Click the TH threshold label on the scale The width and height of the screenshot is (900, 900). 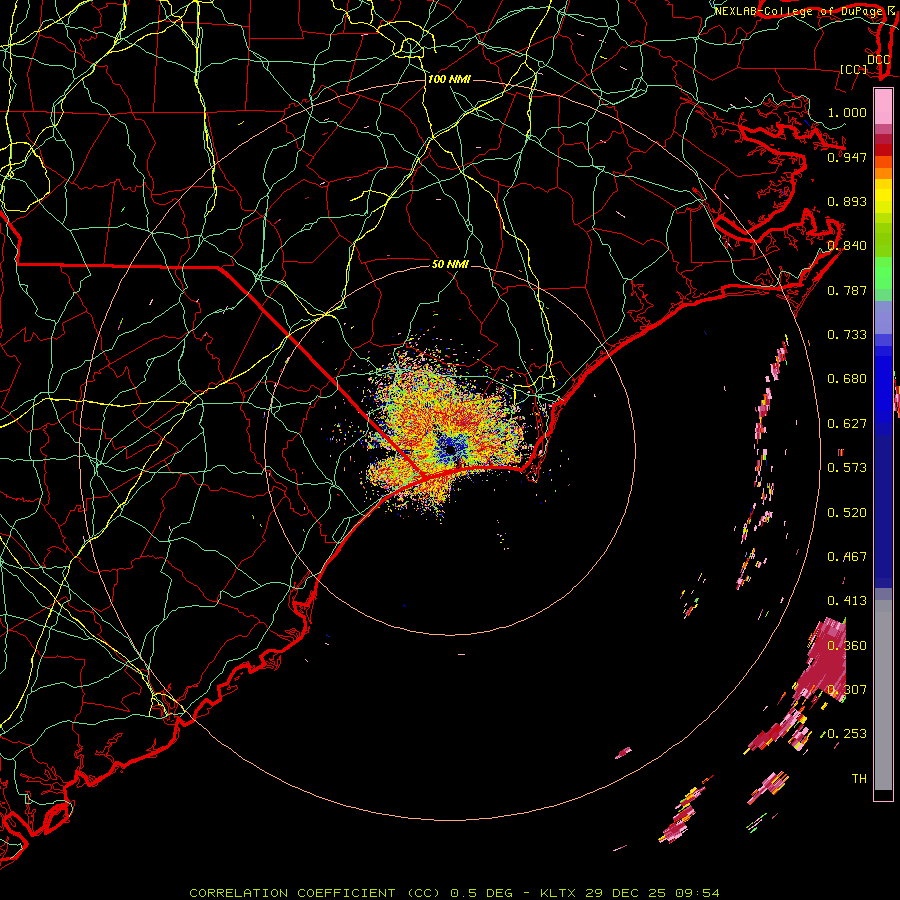click(859, 778)
